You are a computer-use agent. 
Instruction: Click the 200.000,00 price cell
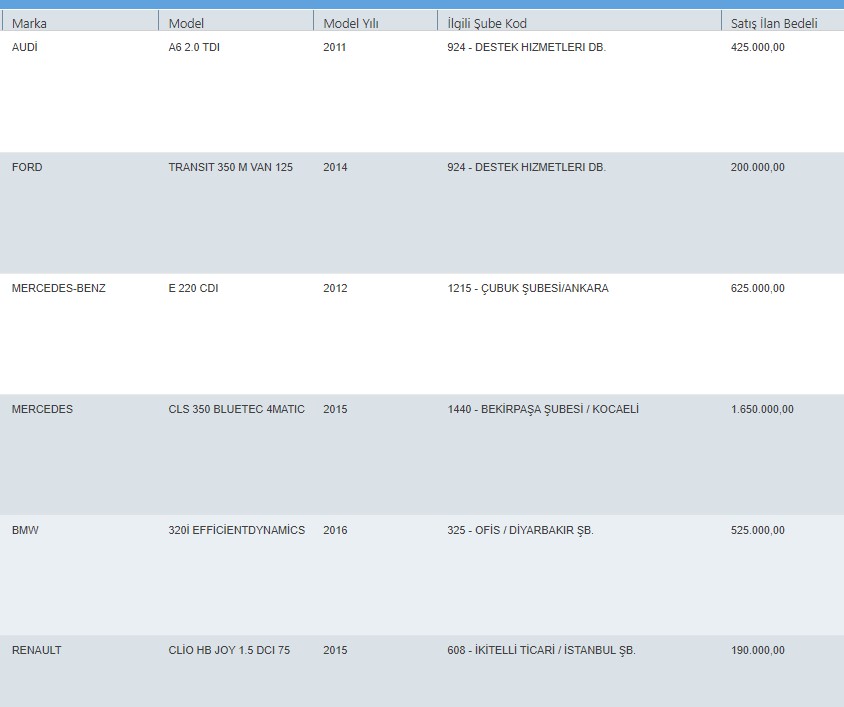[757, 167]
